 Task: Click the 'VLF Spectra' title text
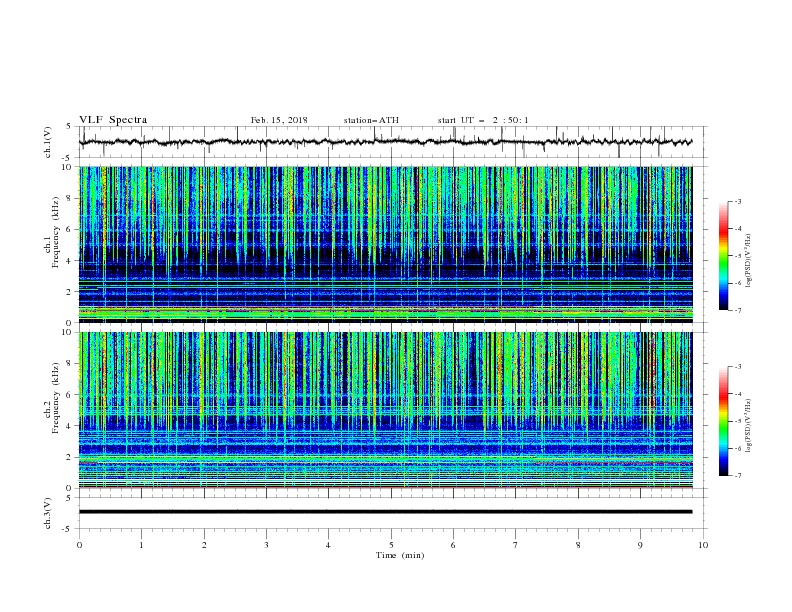click(x=113, y=120)
